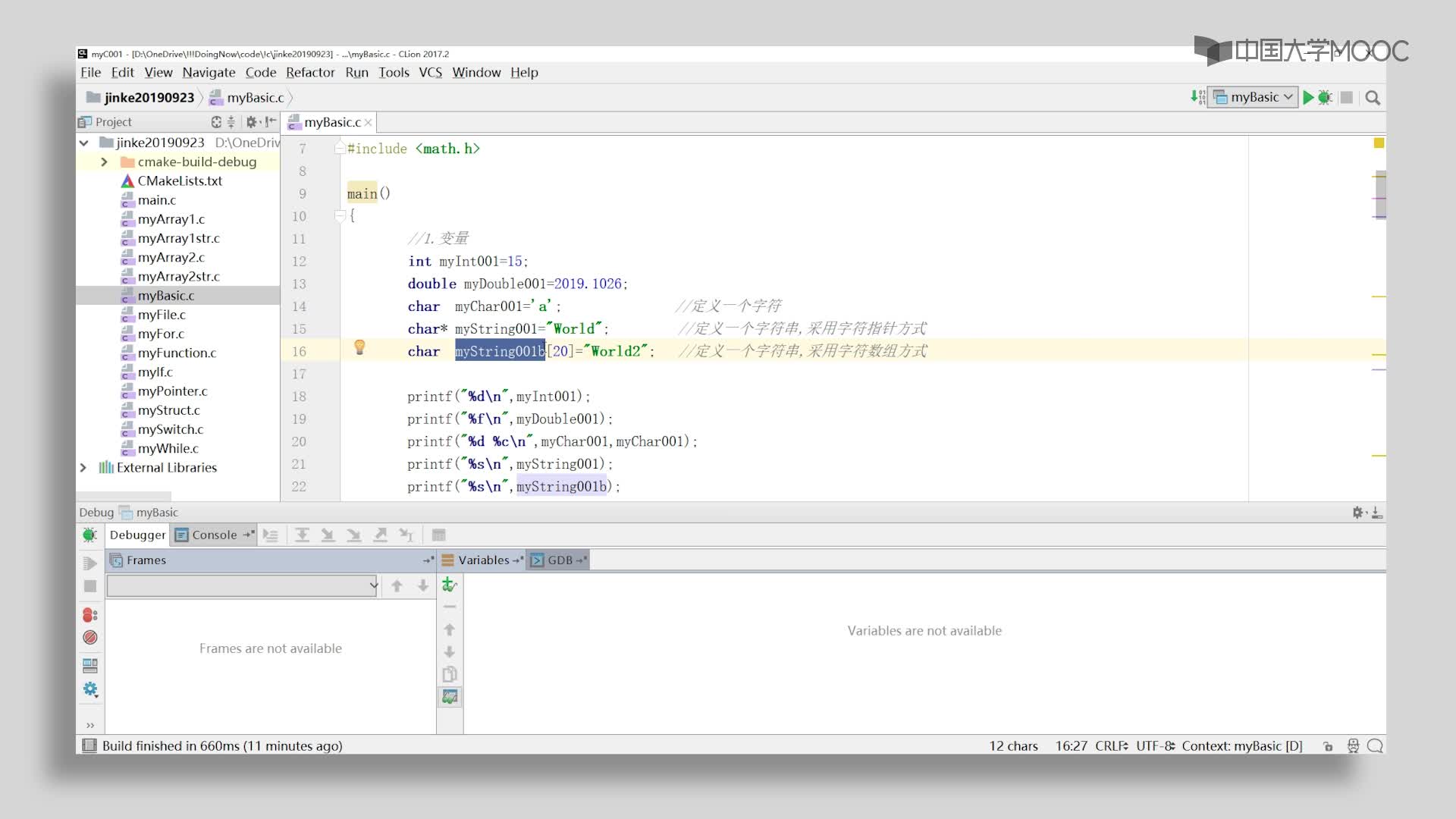1456x819 pixels.
Task: Click the Step Into icon in the debugger toolbar
Action: pos(328,535)
